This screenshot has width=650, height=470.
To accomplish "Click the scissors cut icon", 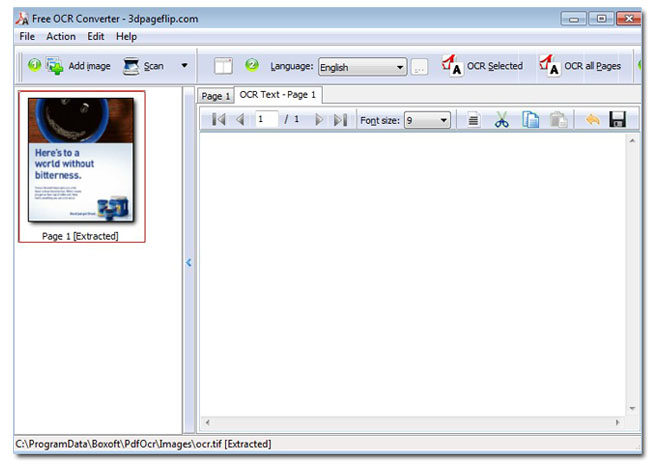I will coord(502,120).
